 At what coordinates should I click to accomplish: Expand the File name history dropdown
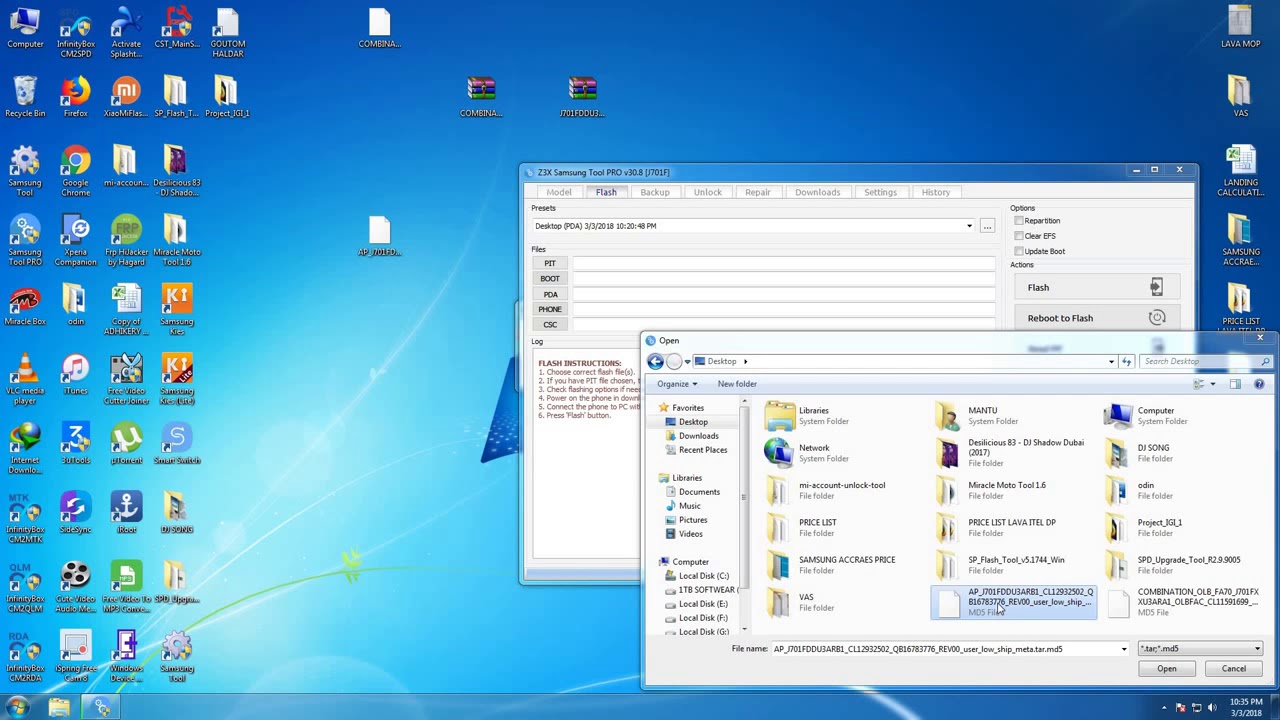[1123, 649]
